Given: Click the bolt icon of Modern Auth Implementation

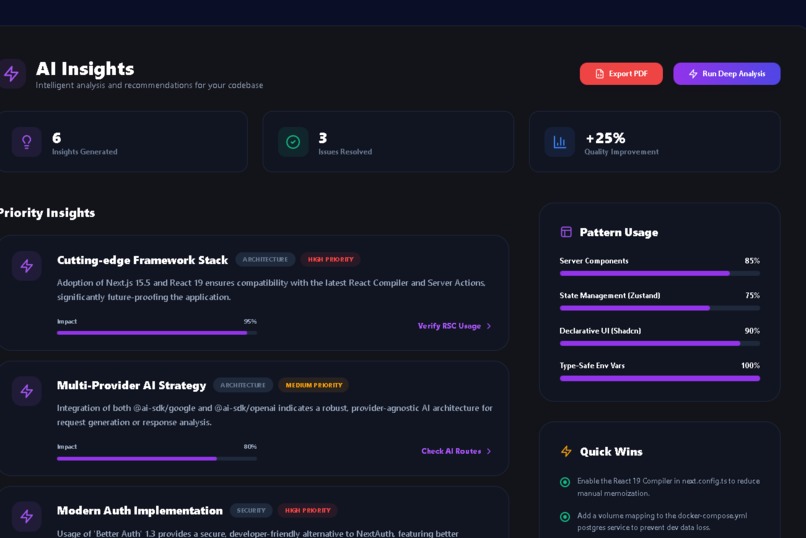Looking at the screenshot, I should [x=27, y=517].
